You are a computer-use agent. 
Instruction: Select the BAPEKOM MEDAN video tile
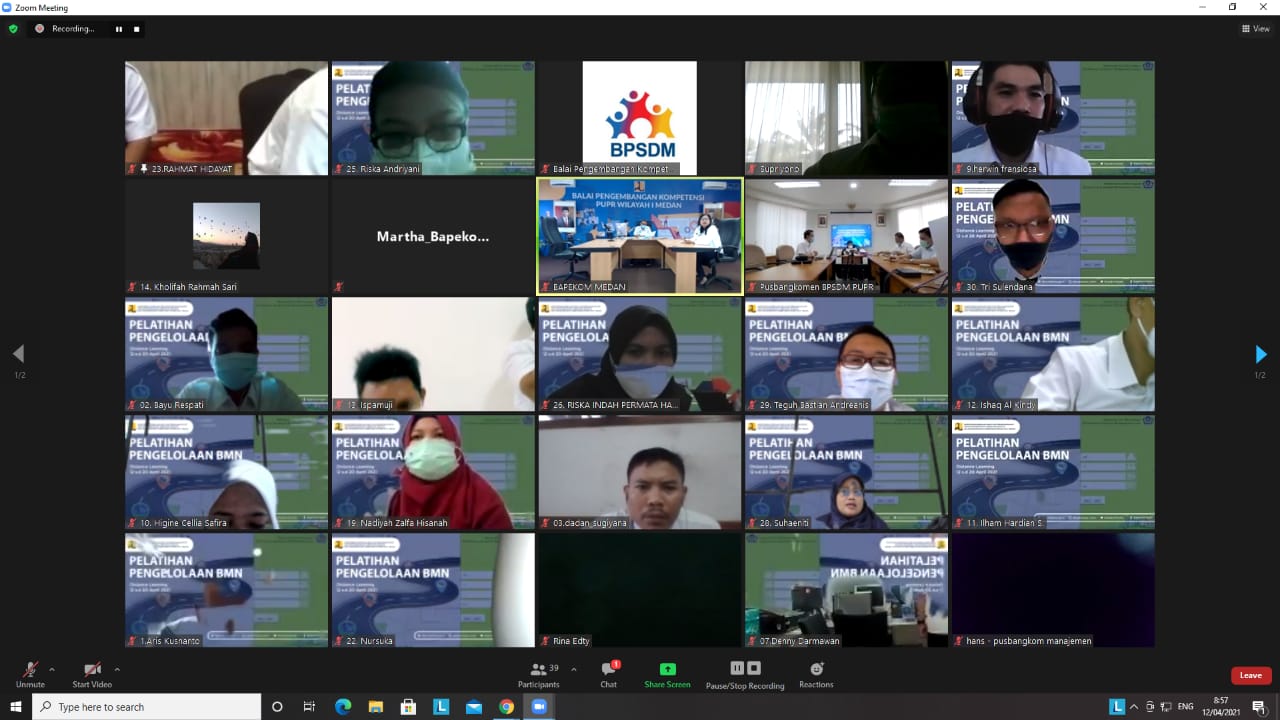point(640,236)
